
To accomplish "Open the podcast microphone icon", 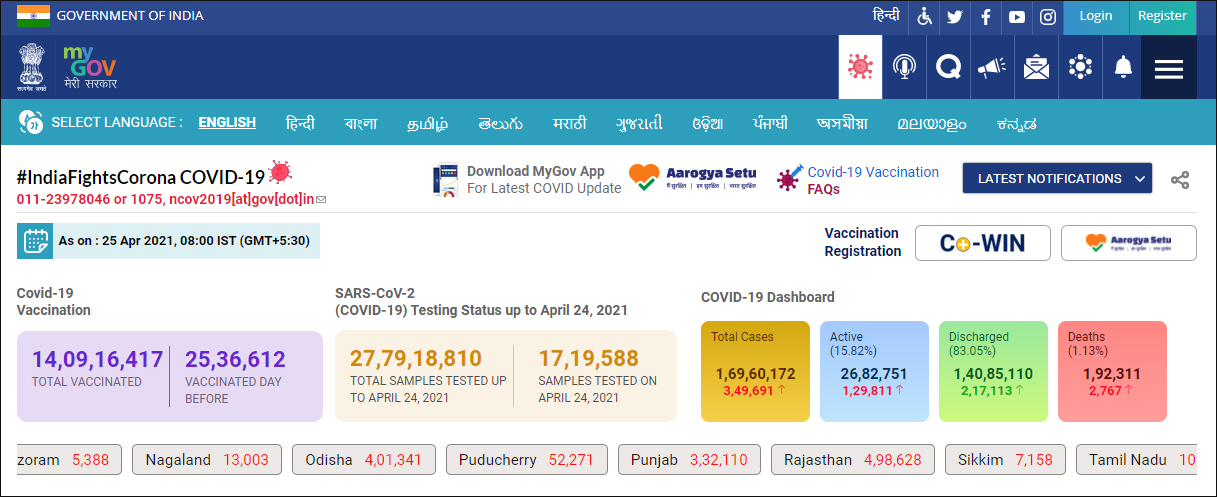I will point(904,67).
